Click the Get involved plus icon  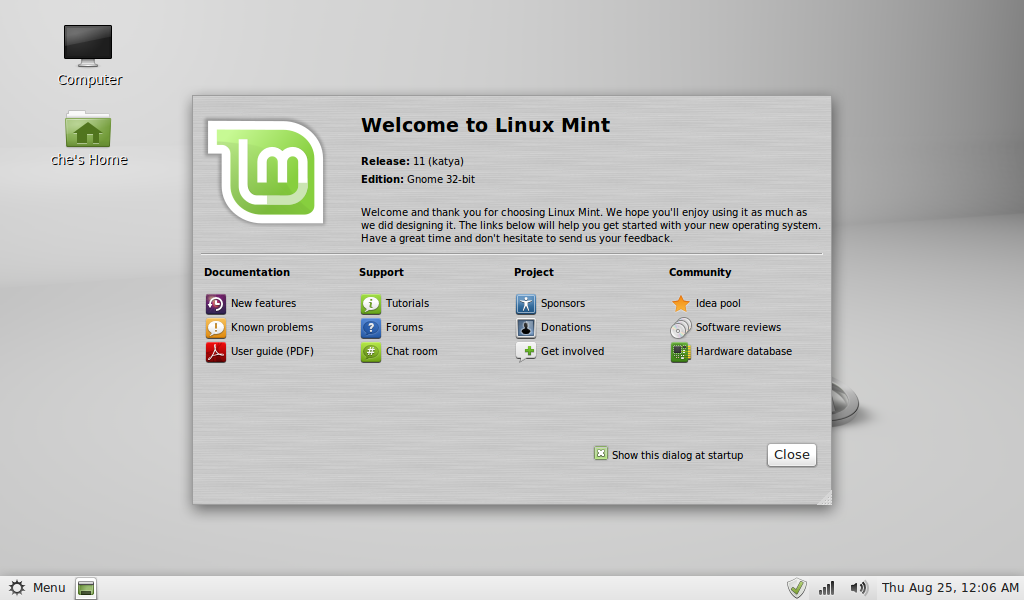pyautogui.click(x=526, y=352)
